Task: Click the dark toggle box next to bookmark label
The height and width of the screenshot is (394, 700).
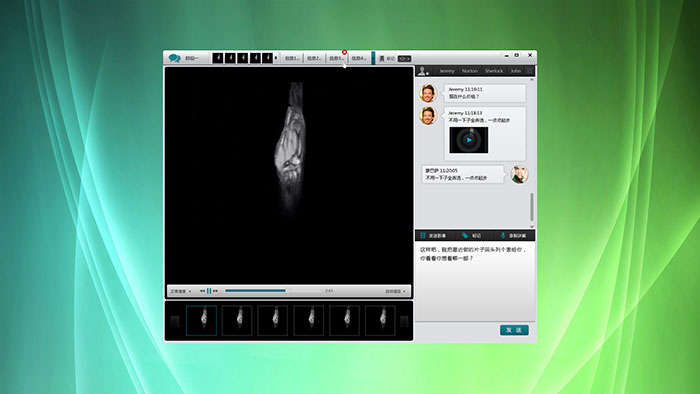Action: click(x=404, y=58)
